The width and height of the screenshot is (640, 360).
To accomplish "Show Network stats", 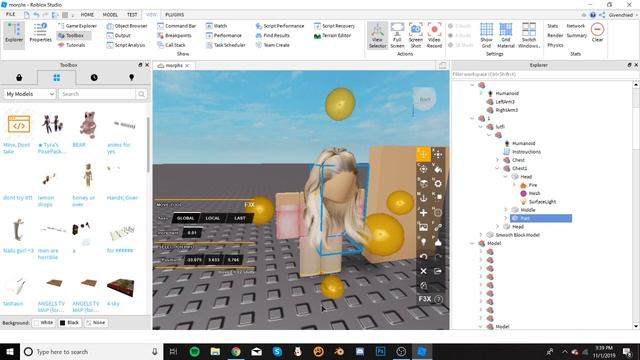I will [576, 26].
